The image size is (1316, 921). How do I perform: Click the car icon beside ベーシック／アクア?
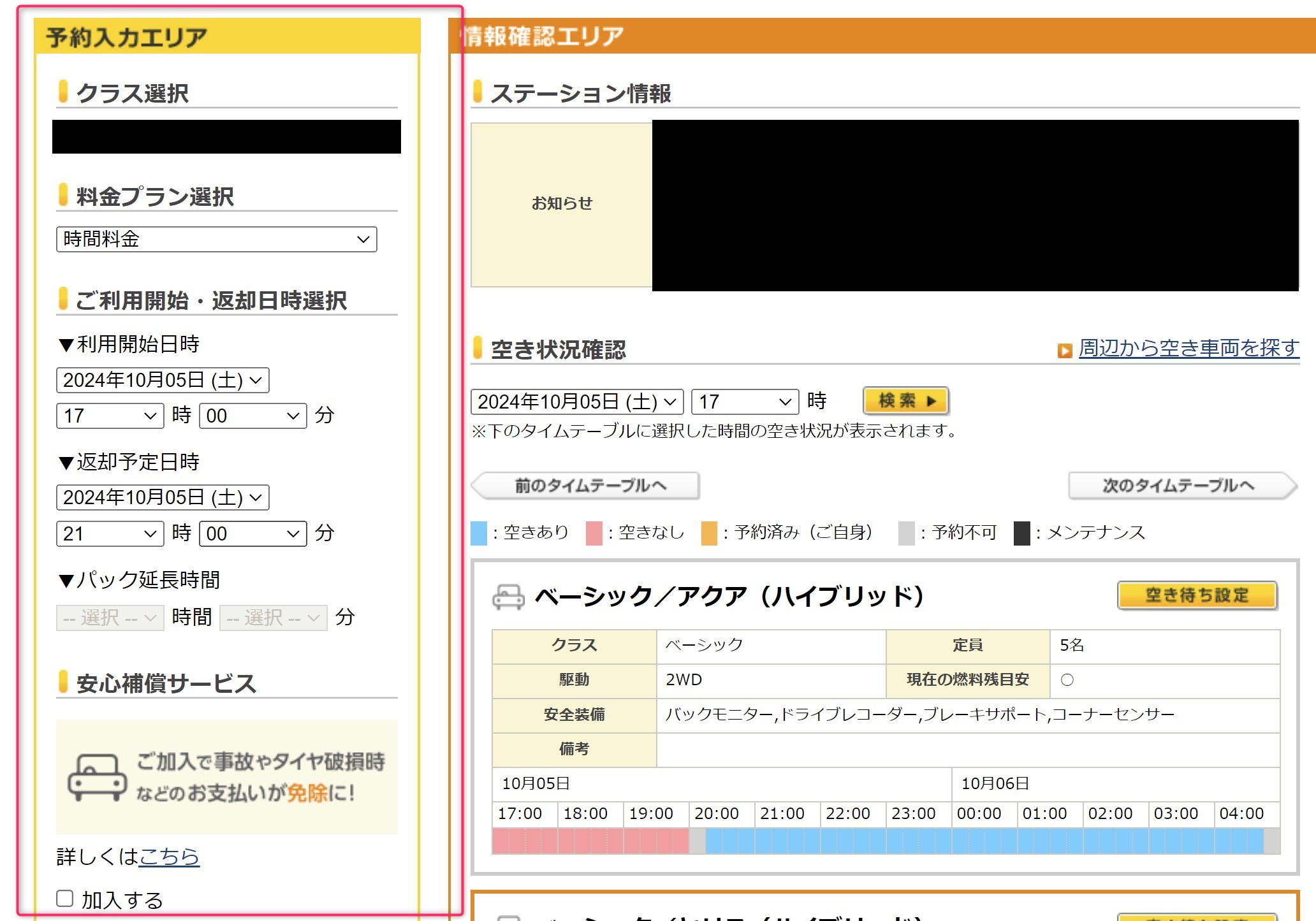pos(508,597)
